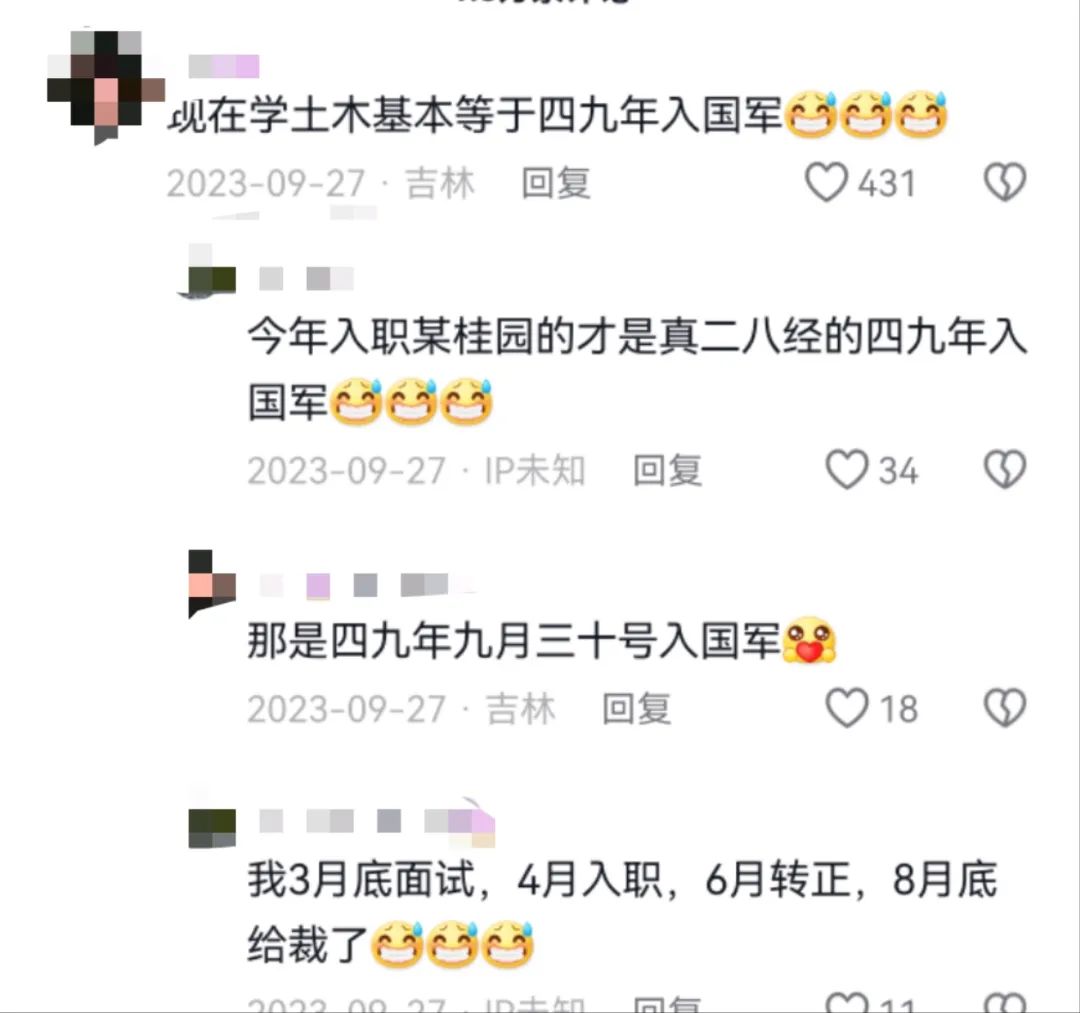Dislike the 九月三十号 reply comment
Image resolution: width=1080 pixels, height=1013 pixels.
[x=1005, y=708]
